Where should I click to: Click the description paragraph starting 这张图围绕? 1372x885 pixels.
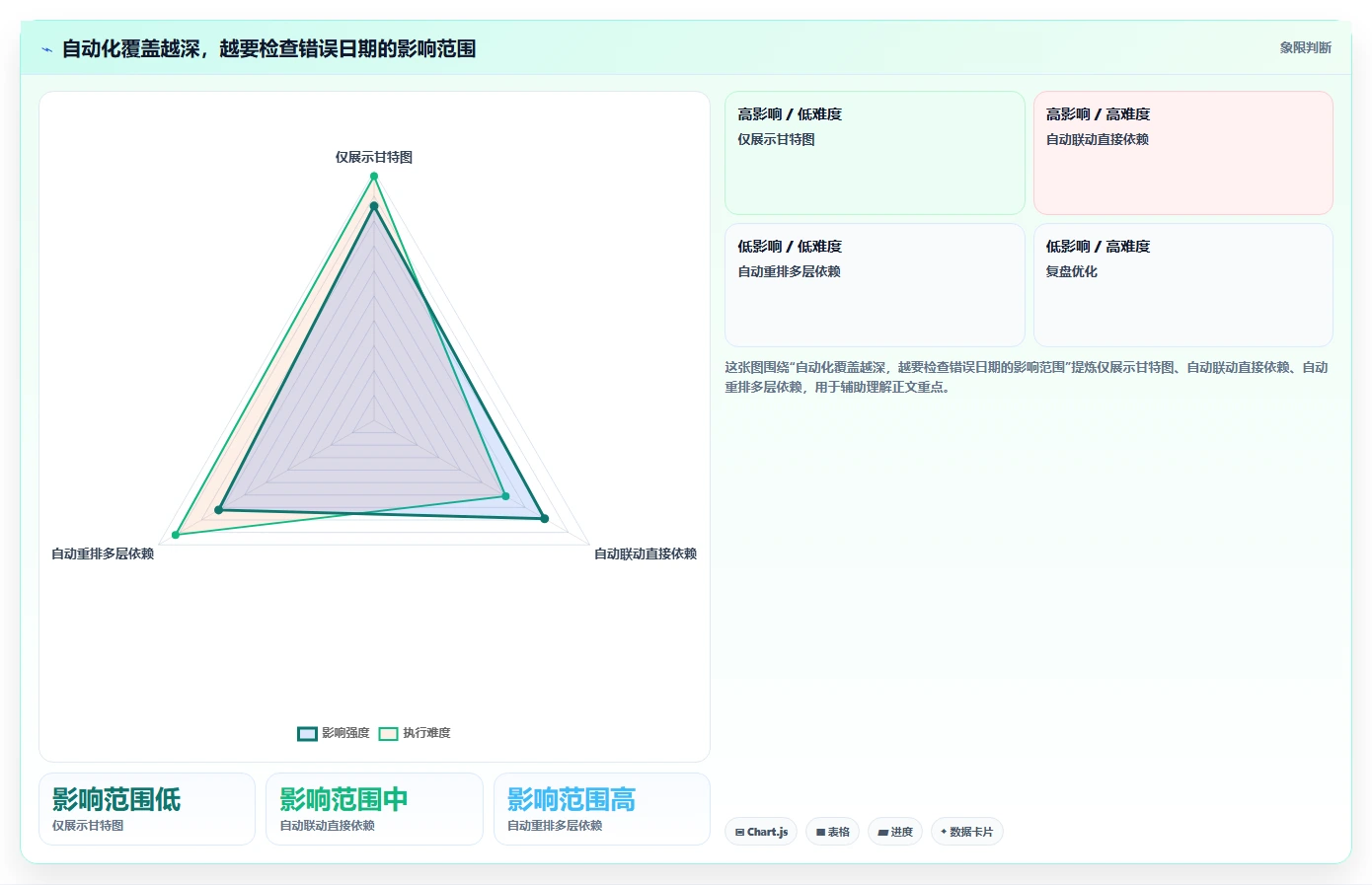coord(1027,377)
